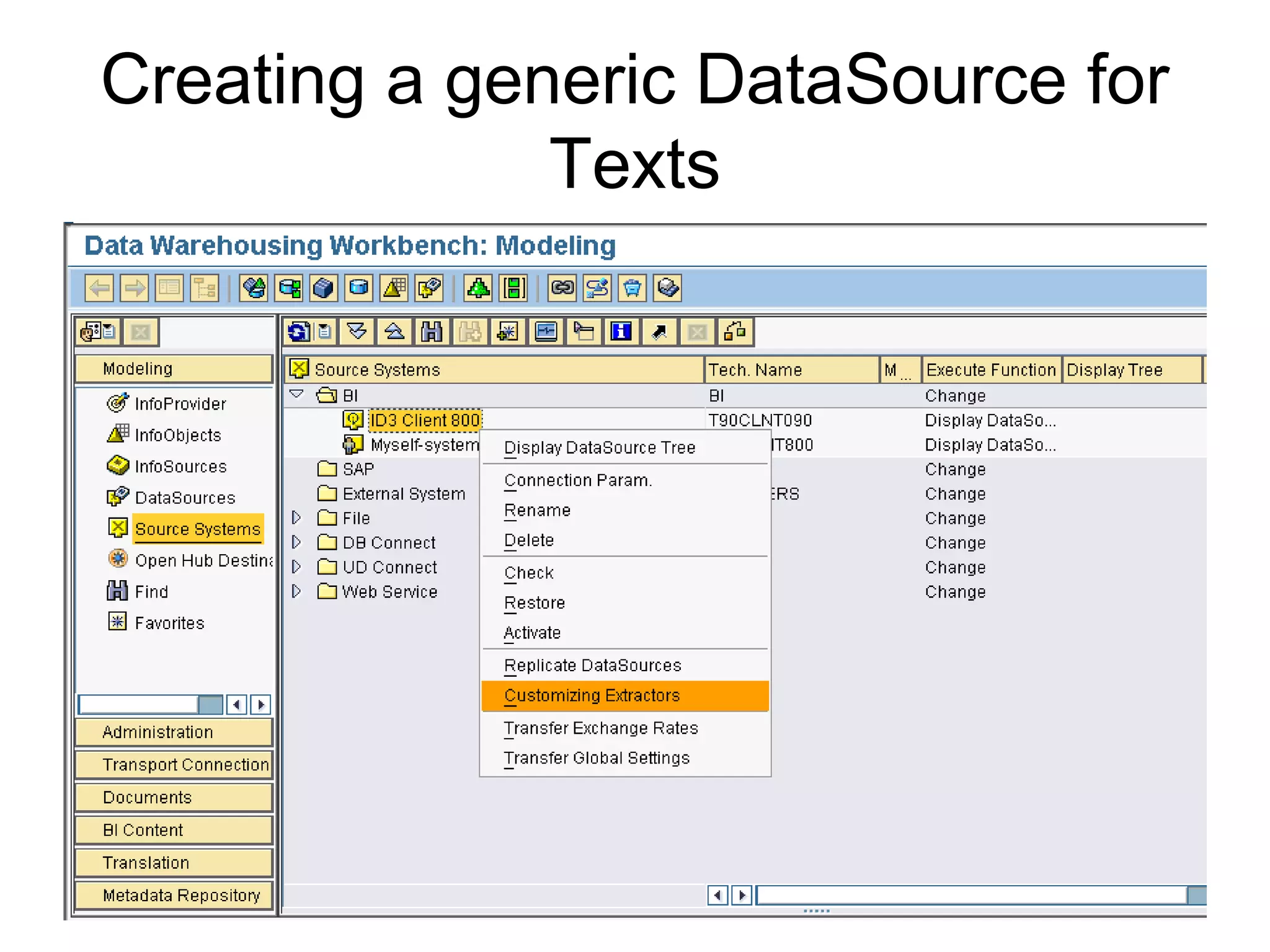This screenshot has height=952, width=1270.
Task: Click the binoculars find icon in tree toolbar
Action: tap(432, 332)
